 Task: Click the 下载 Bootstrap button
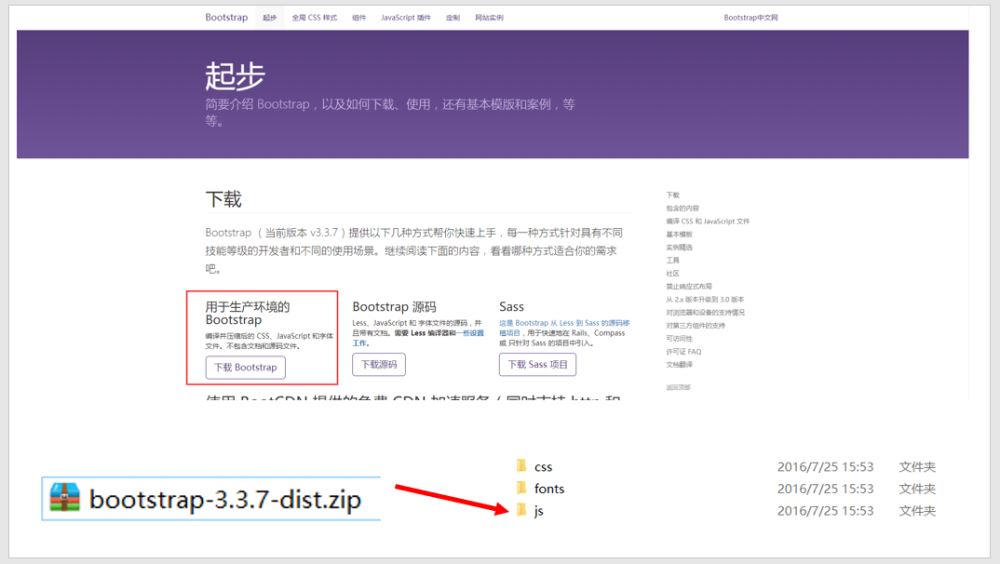click(x=246, y=367)
